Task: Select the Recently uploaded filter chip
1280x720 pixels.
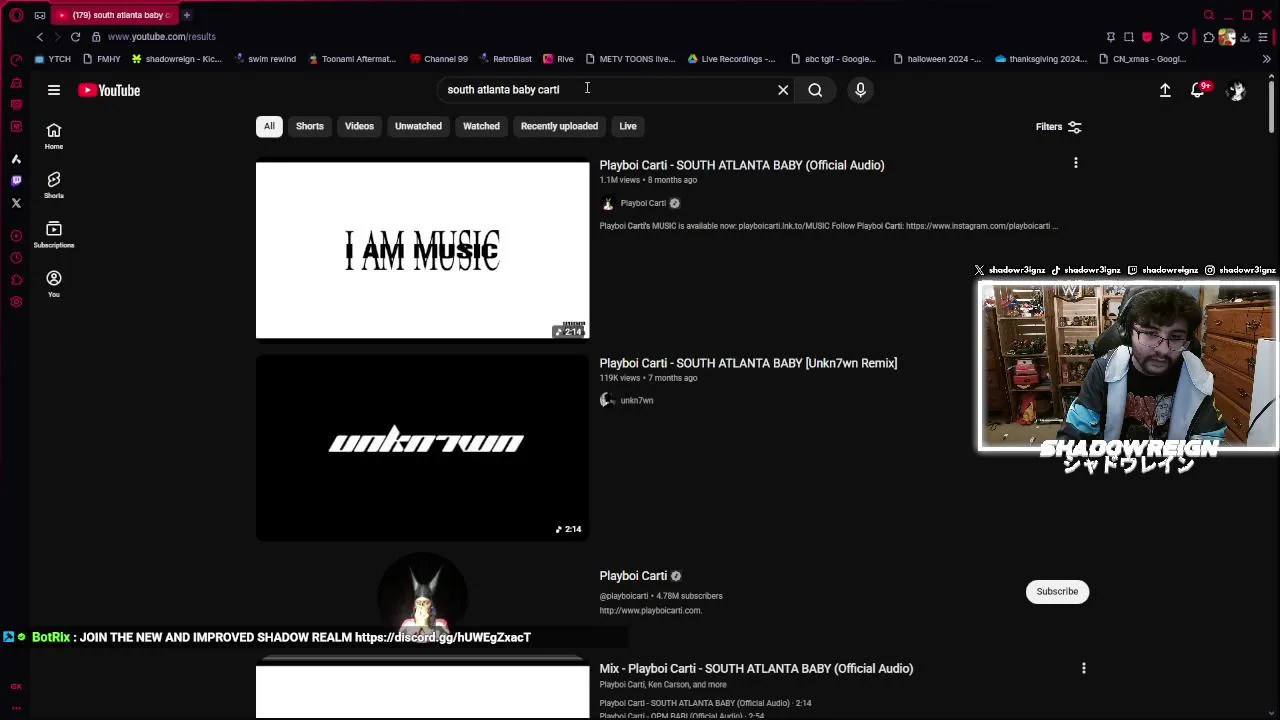Action: (559, 126)
